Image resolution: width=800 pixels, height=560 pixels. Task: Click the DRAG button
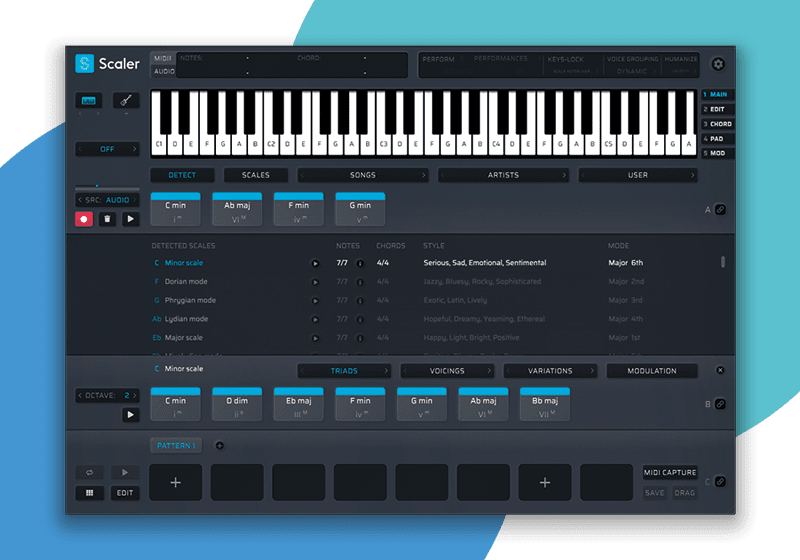684,493
